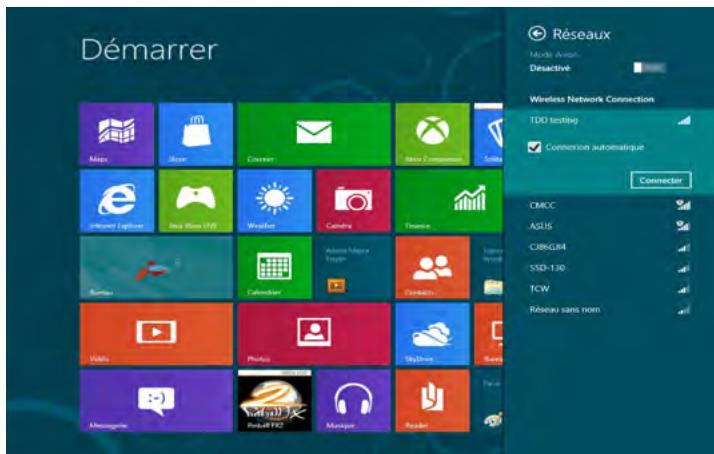This screenshot has height=454, width=714.
Task: Launch the Store app tile
Action: tap(194, 132)
